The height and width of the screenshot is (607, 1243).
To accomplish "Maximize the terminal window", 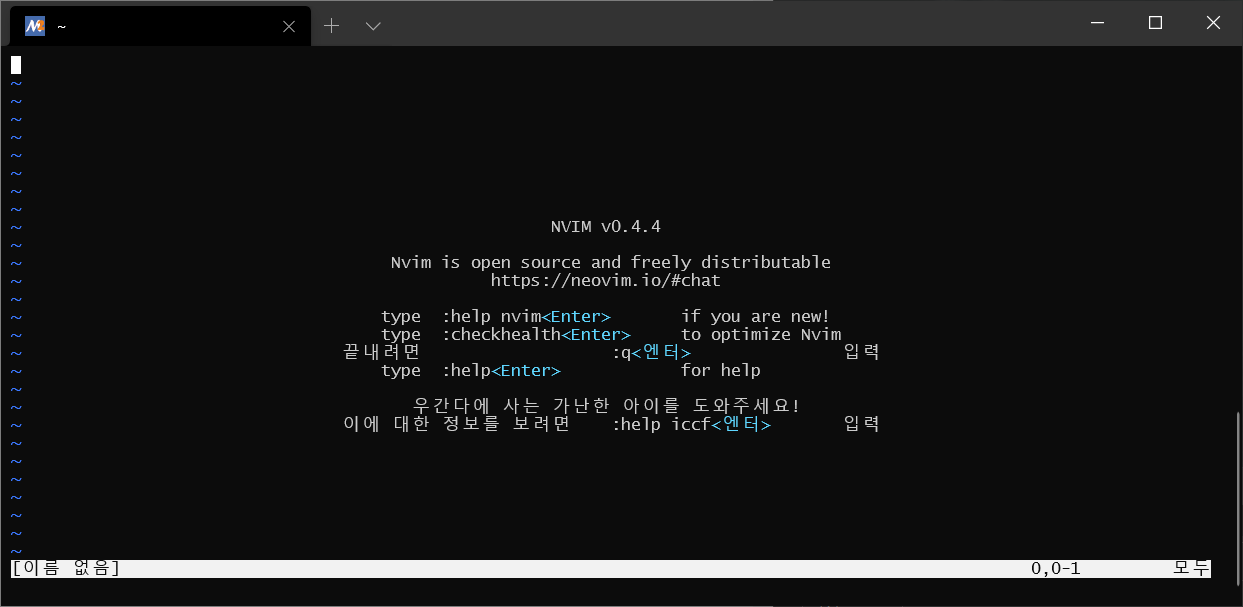I will (x=1155, y=22).
